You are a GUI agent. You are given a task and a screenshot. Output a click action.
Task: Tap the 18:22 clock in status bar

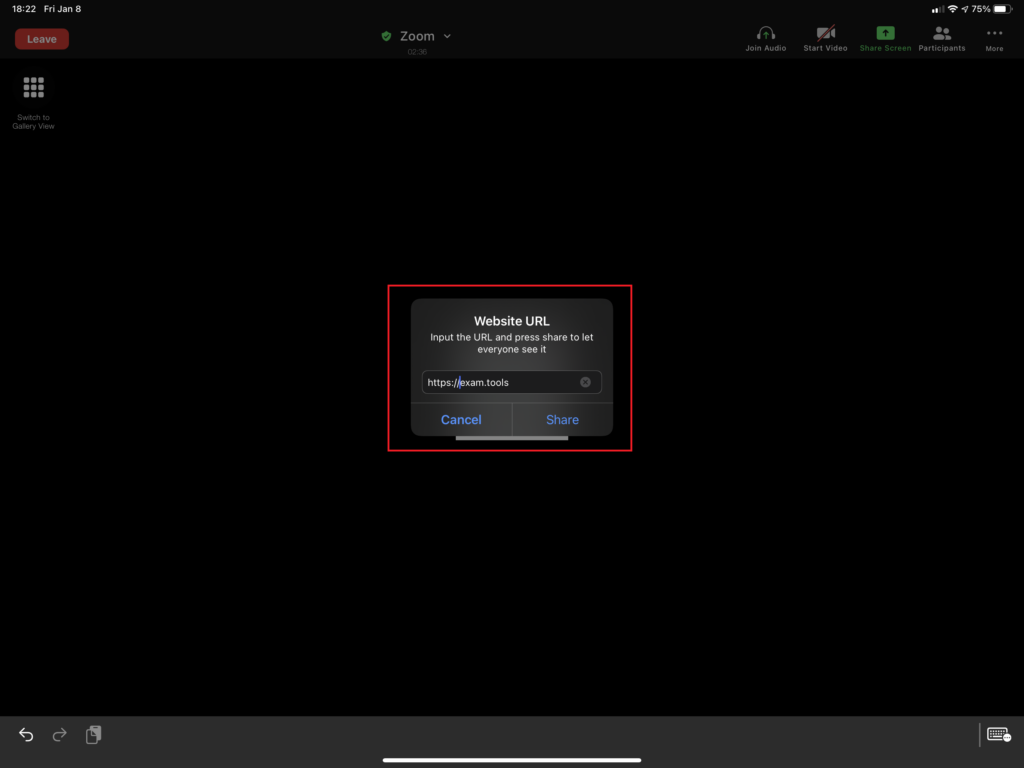pos(24,9)
